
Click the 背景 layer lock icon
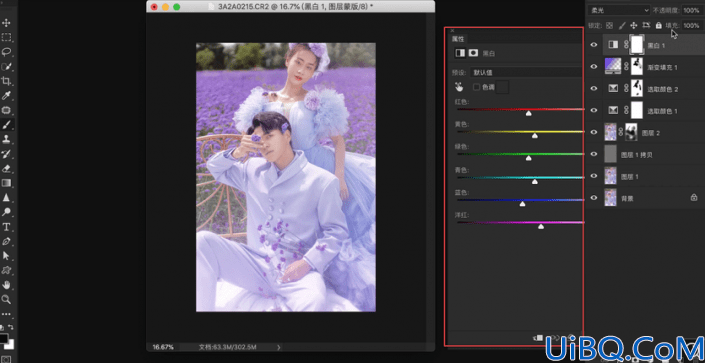pos(694,197)
